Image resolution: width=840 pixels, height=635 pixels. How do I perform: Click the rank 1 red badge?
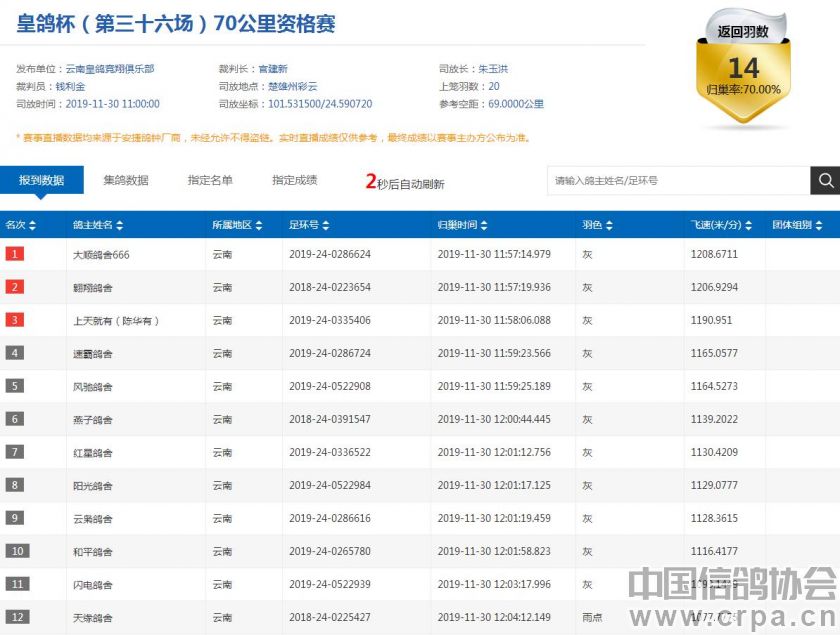(x=14, y=254)
